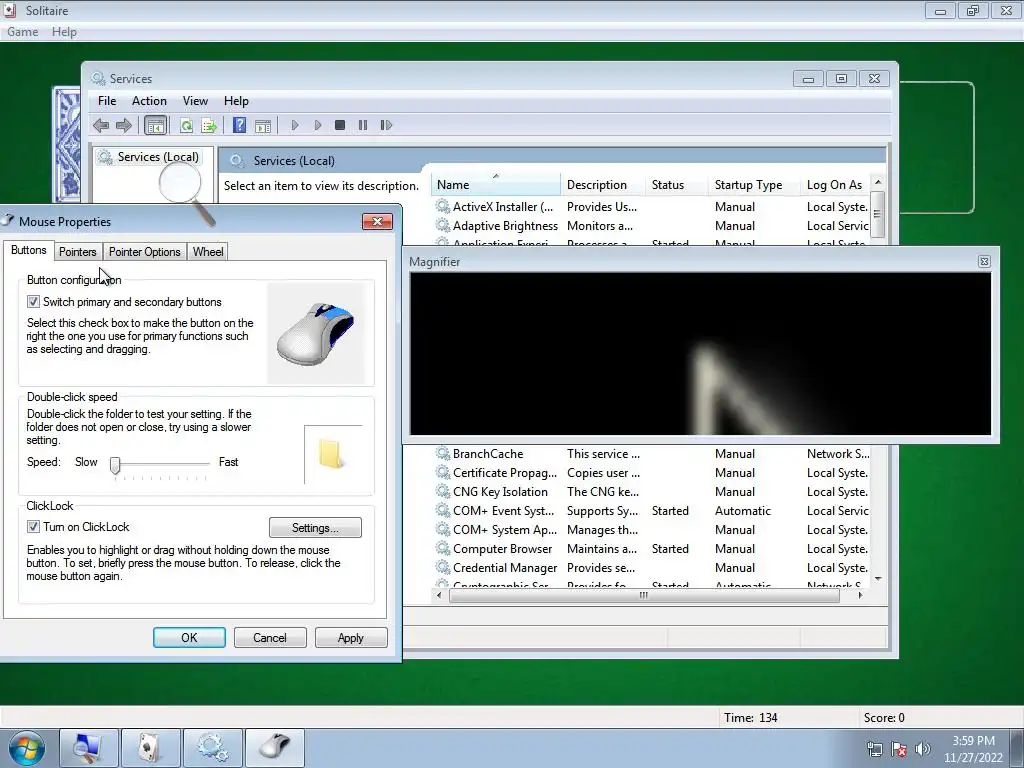Click Cancel in Mouse Properties
Image resolution: width=1024 pixels, height=768 pixels.
(x=270, y=637)
